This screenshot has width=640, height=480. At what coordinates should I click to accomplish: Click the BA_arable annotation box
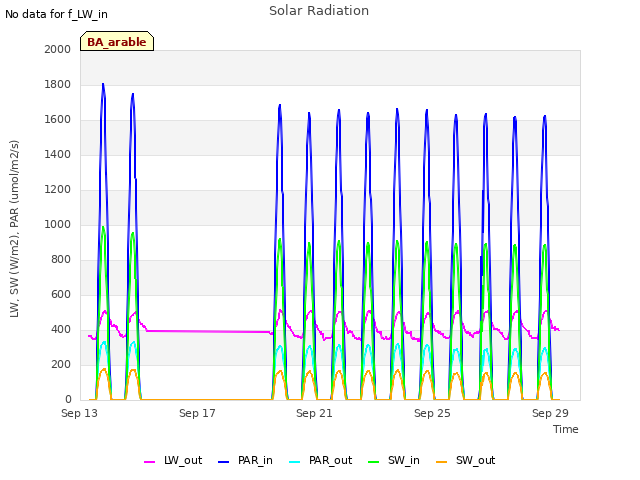tap(117, 41)
